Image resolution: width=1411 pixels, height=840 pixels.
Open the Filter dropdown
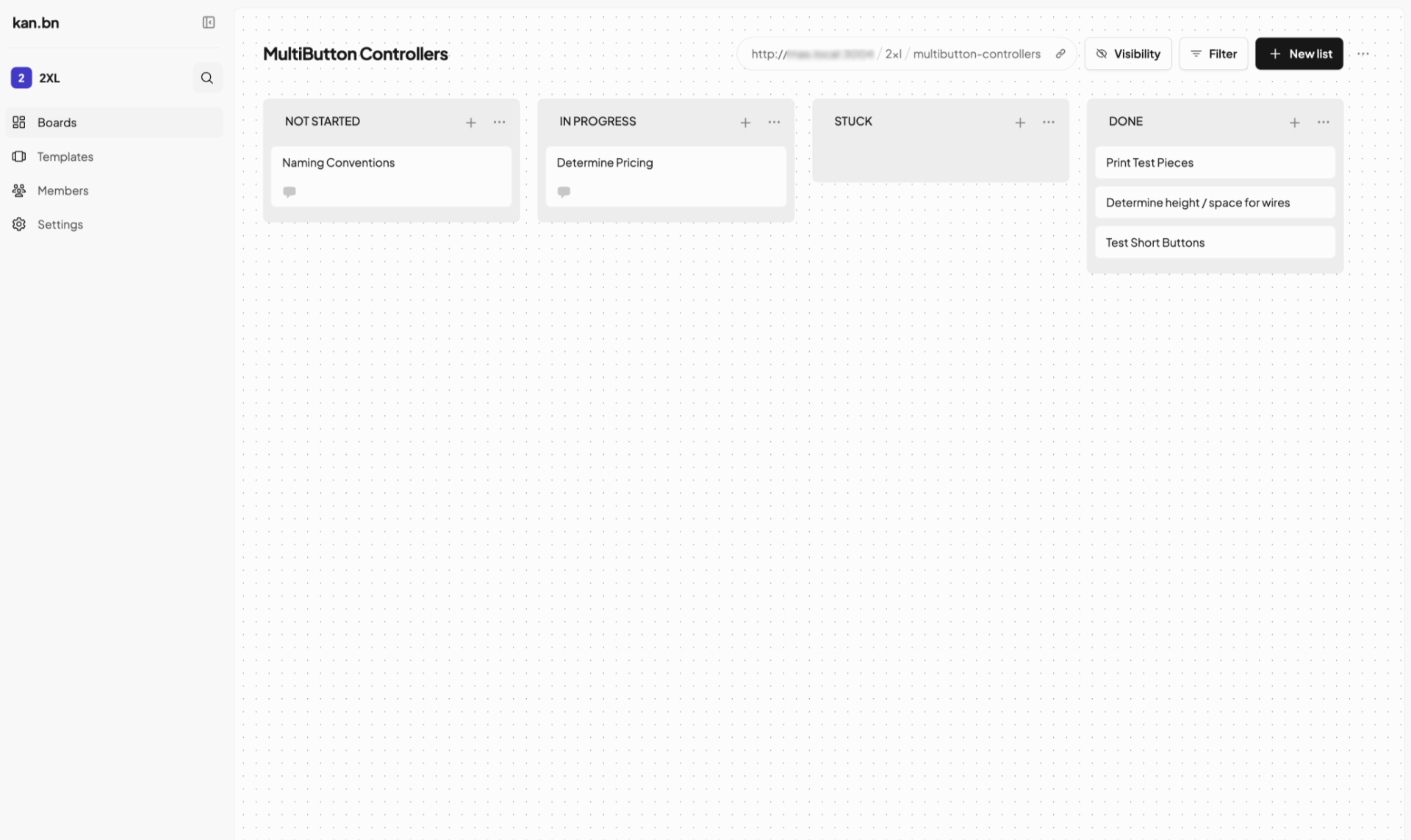pos(1213,54)
